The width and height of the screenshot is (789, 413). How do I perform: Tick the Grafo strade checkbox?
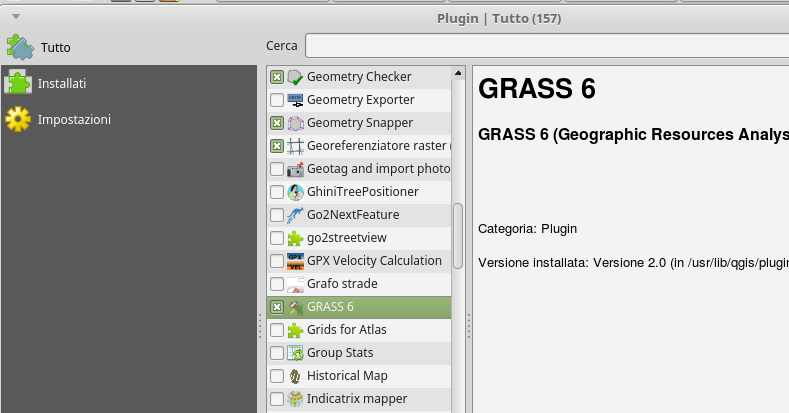pyautogui.click(x=277, y=284)
